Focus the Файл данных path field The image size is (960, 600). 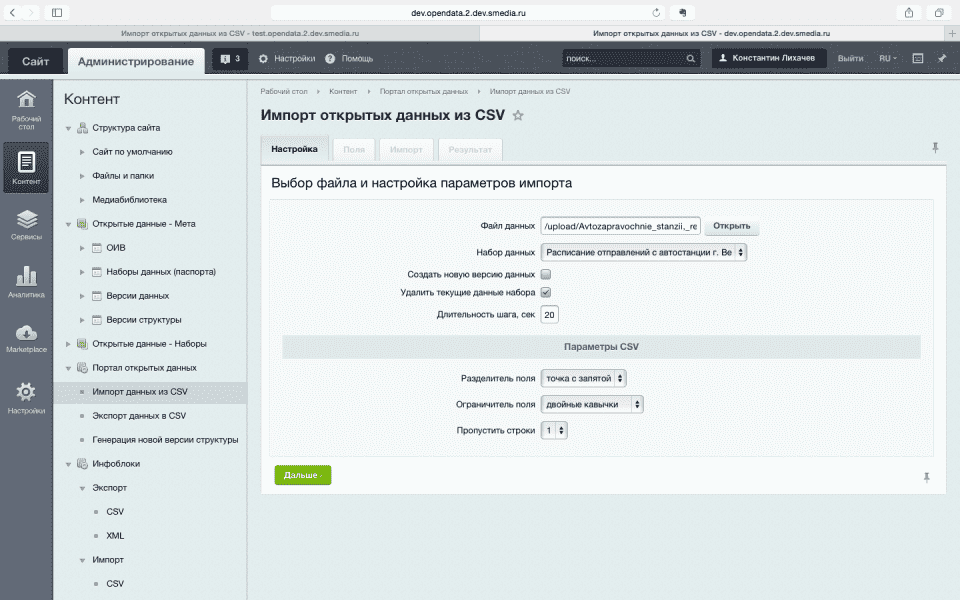(620, 226)
